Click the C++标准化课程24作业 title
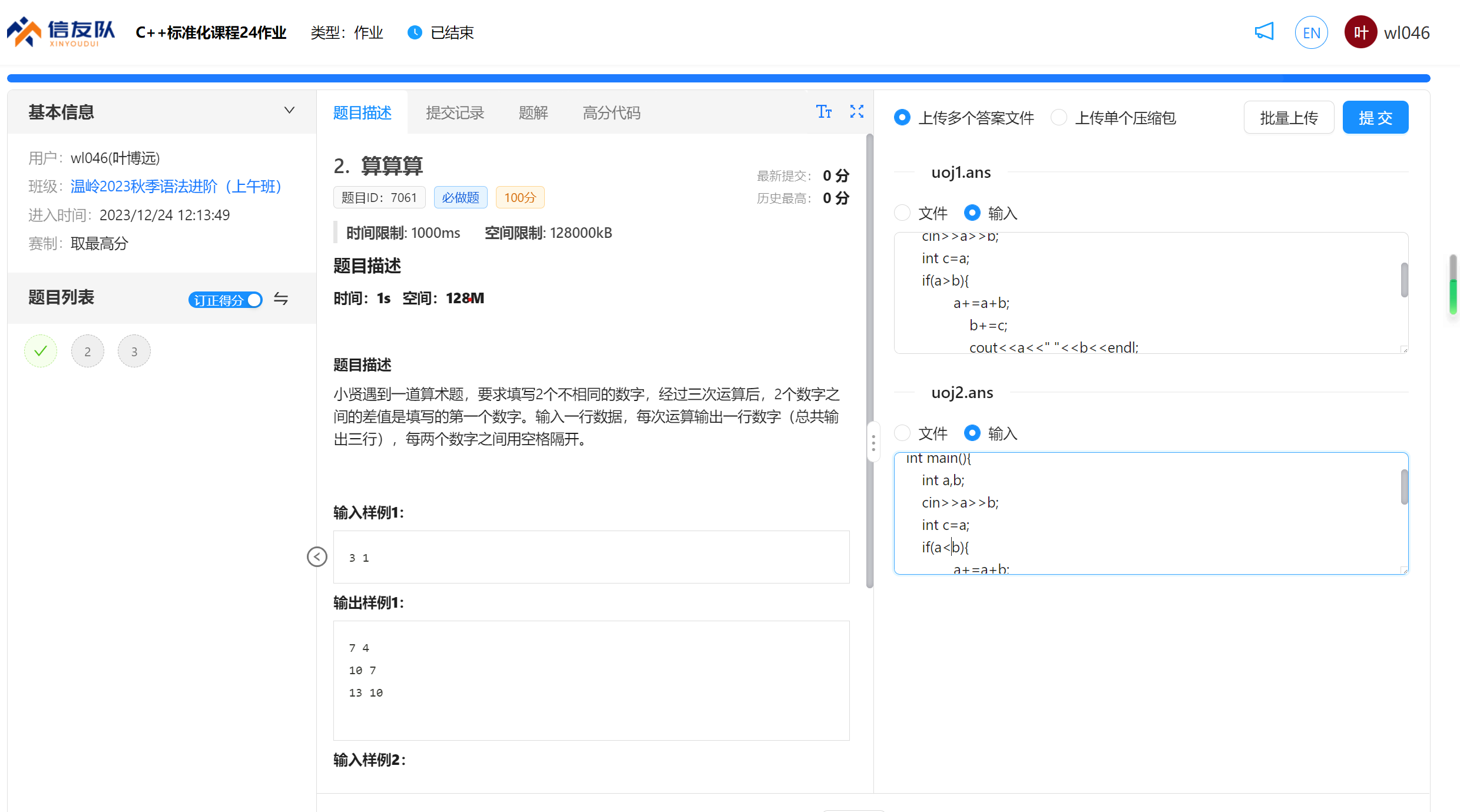This screenshot has height=812, width=1460. 211,32
